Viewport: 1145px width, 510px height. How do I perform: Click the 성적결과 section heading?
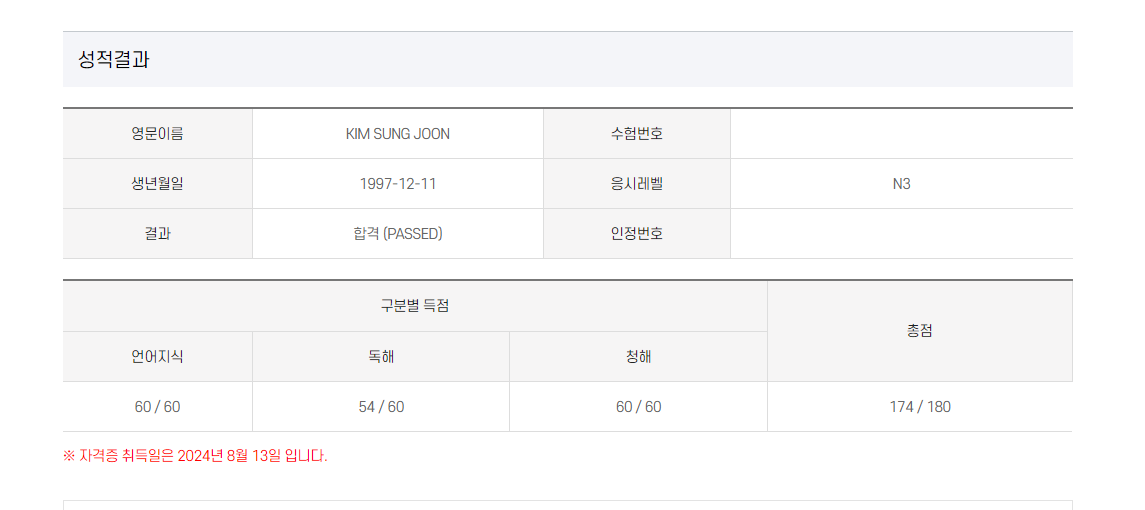click(x=114, y=59)
